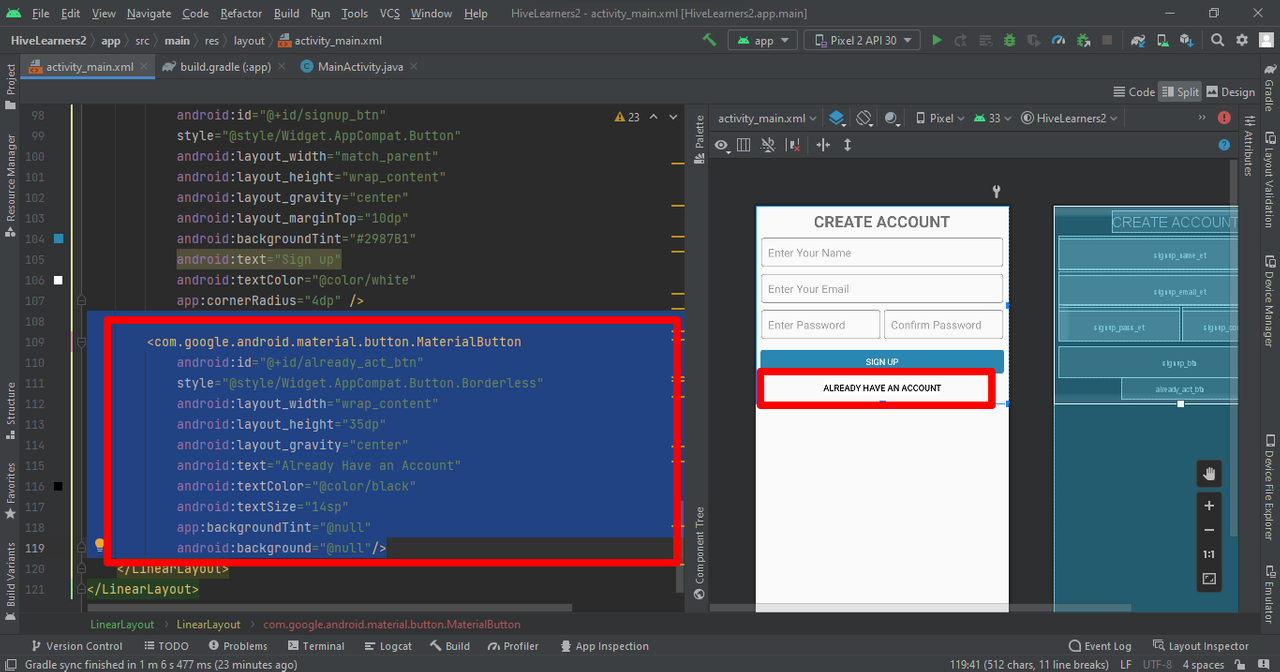Click the yellow lightbulb quick-fix icon
This screenshot has height=672, width=1280.
pos(100,545)
